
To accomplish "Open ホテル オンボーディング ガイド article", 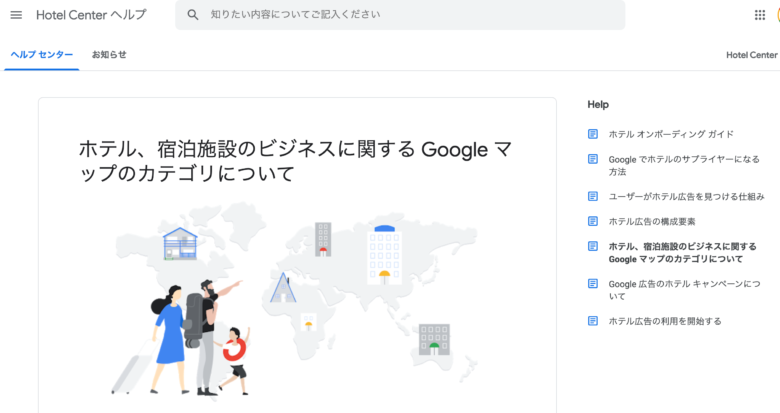I will pyautogui.click(x=671, y=134).
